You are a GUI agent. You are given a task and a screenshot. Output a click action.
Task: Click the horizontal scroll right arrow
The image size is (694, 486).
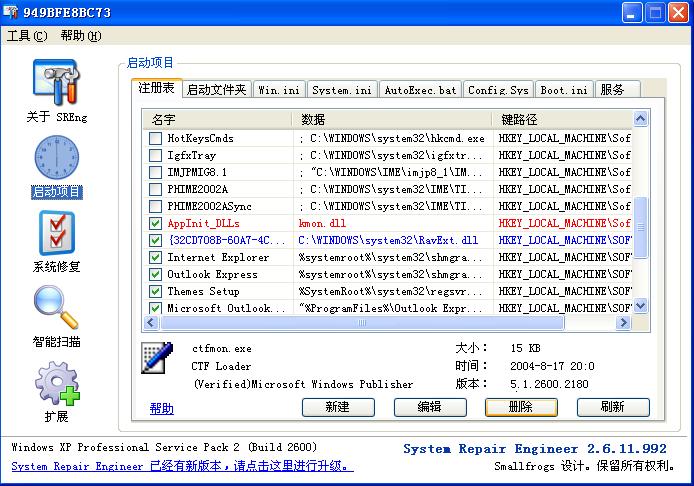(x=623, y=323)
